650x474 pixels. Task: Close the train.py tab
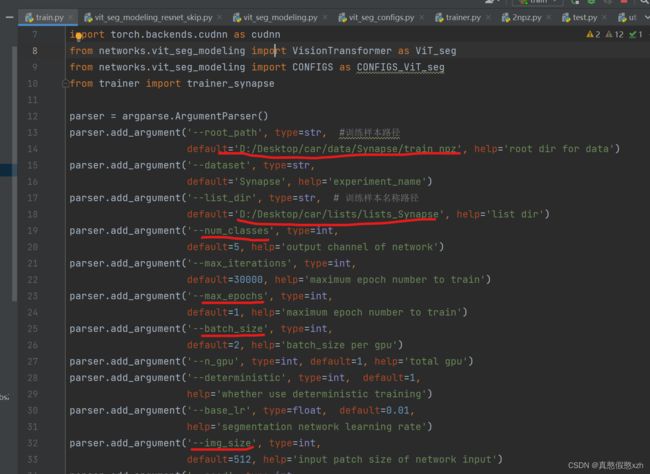tap(71, 17)
